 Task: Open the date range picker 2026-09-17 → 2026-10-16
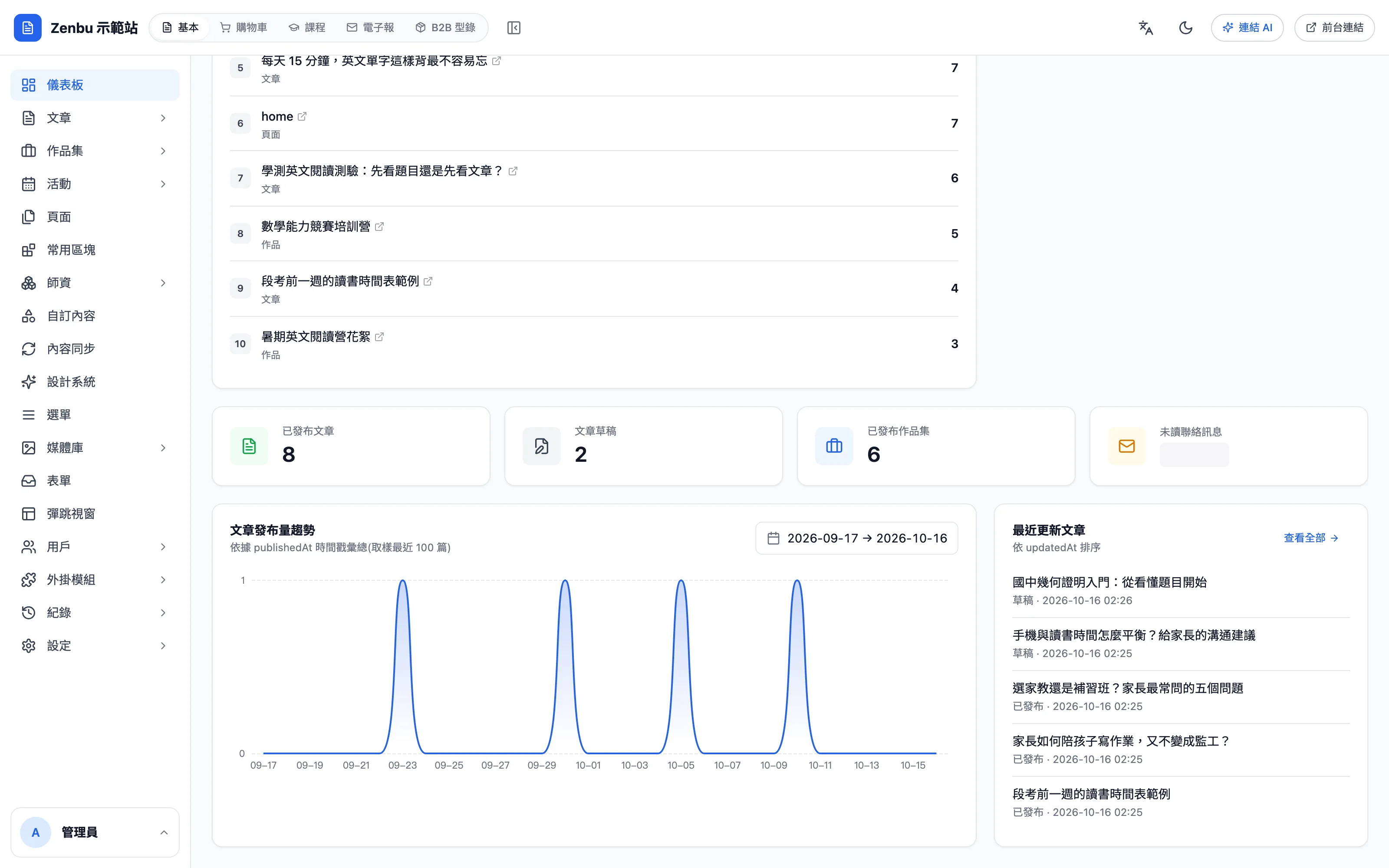[856, 538]
